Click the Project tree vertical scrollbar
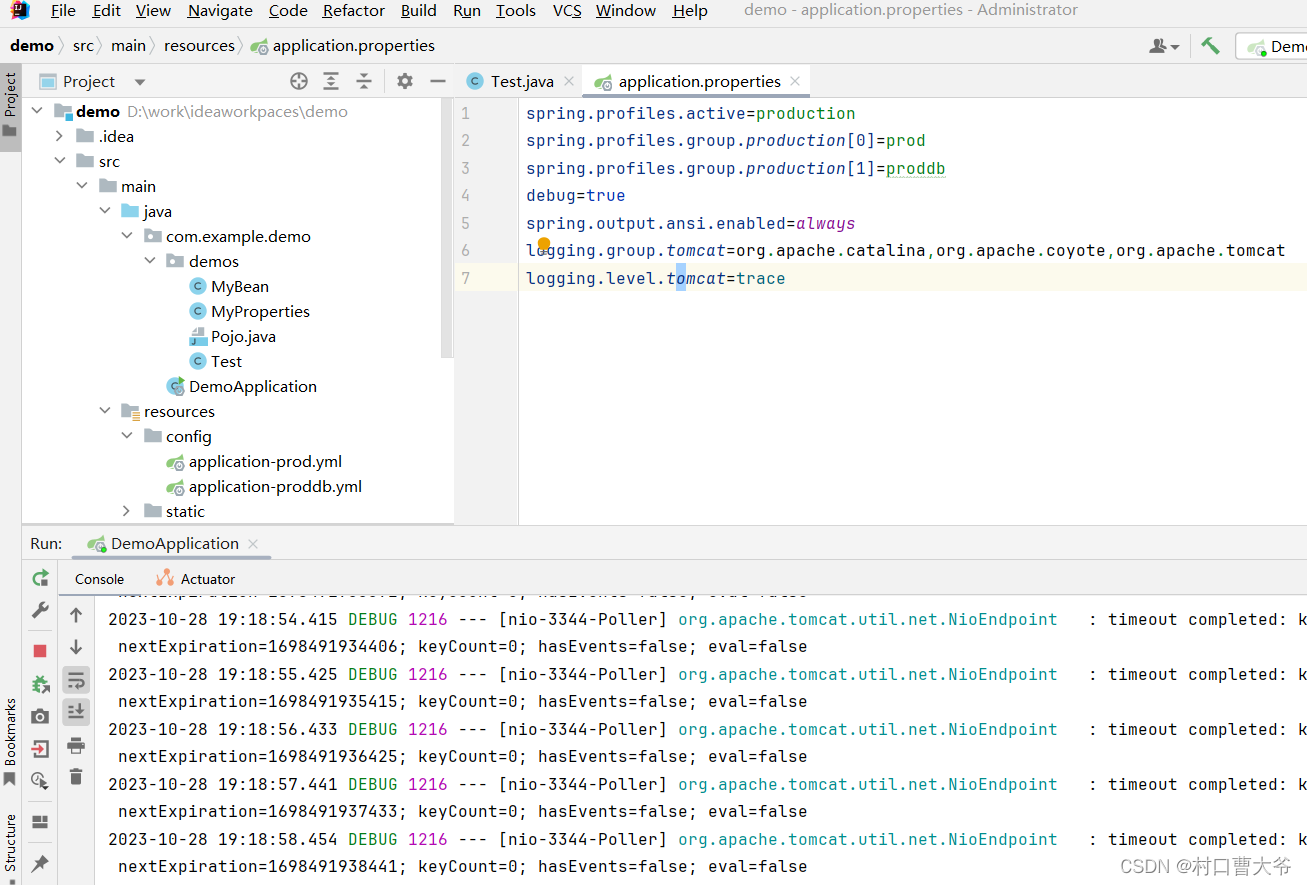The height and width of the screenshot is (885, 1307). click(x=447, y=228)
